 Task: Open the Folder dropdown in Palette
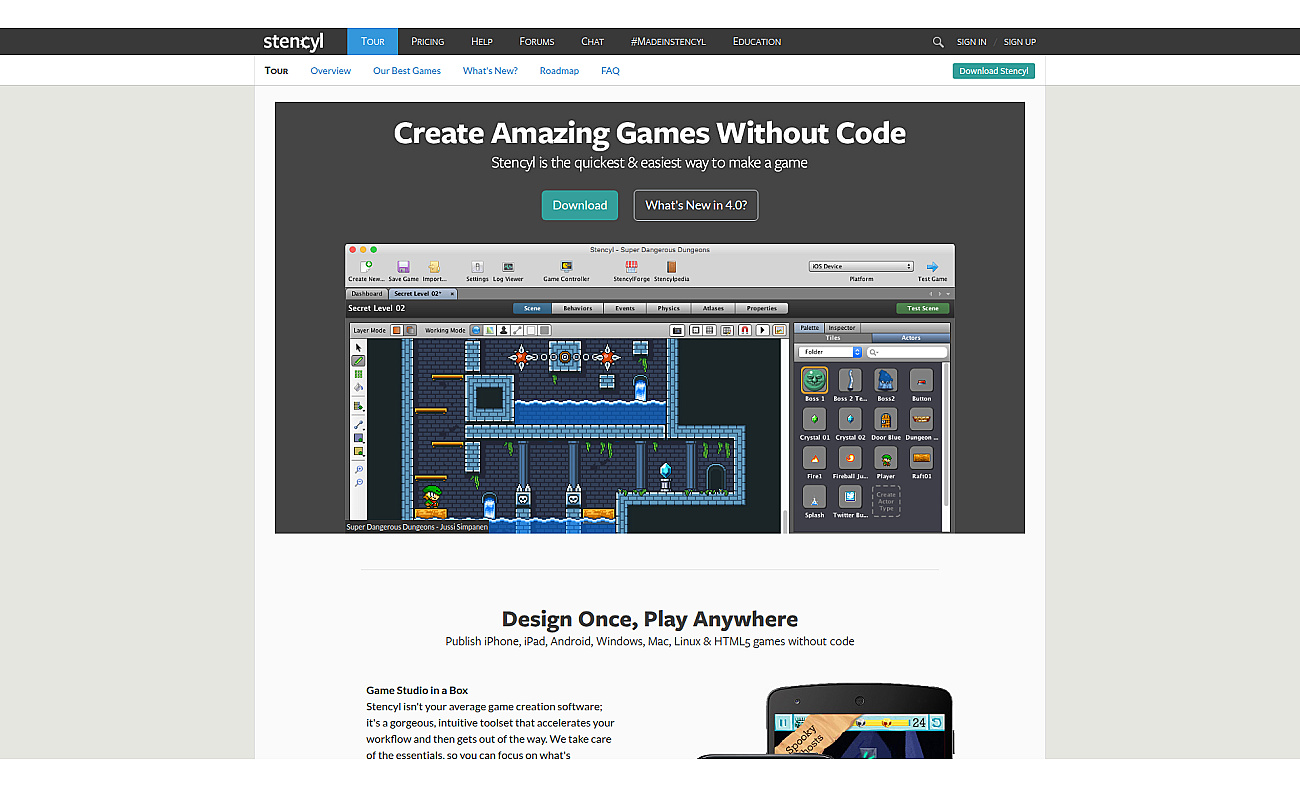[829, 352]
